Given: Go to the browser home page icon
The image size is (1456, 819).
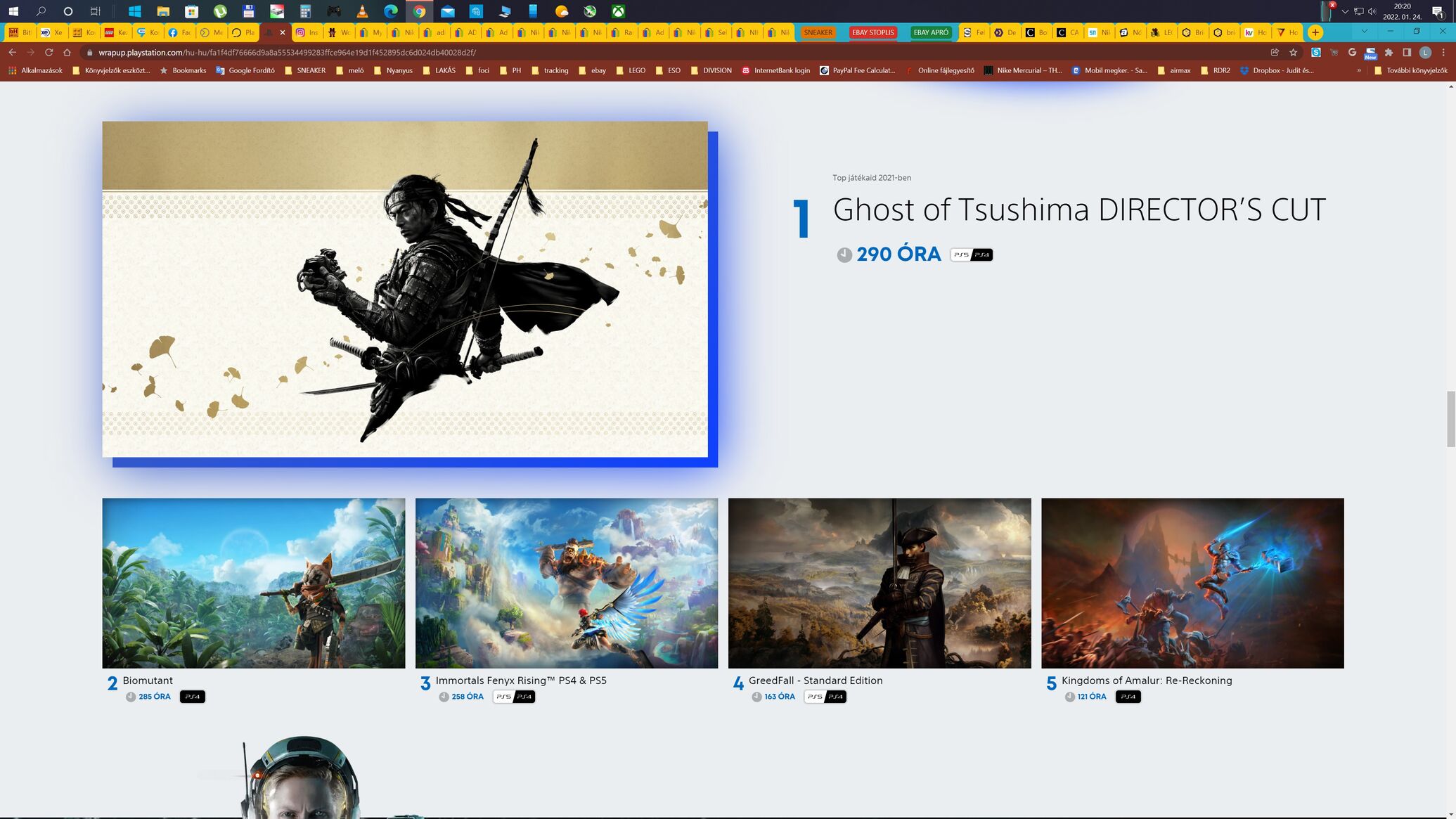Looking at the screenshot, I should coord(67,52).
